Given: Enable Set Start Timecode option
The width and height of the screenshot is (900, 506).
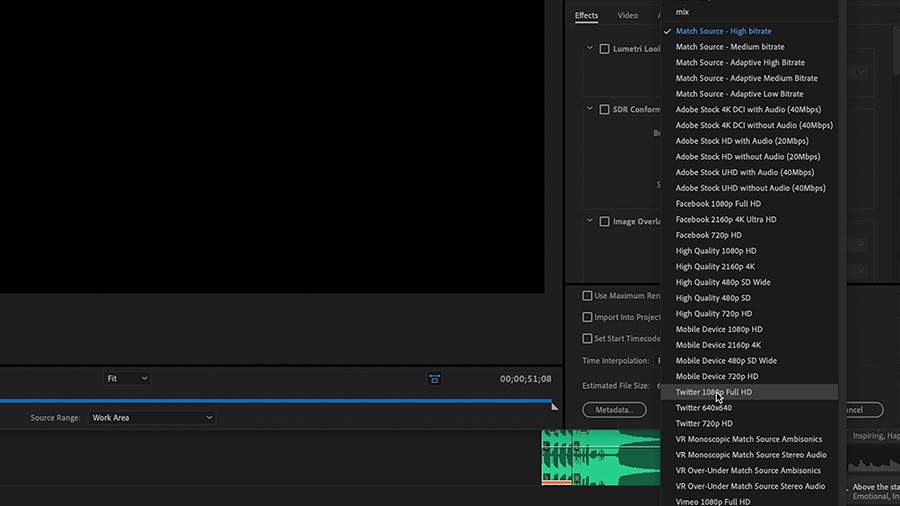Looking at the screenshot, I should click(x=587, y=338).
